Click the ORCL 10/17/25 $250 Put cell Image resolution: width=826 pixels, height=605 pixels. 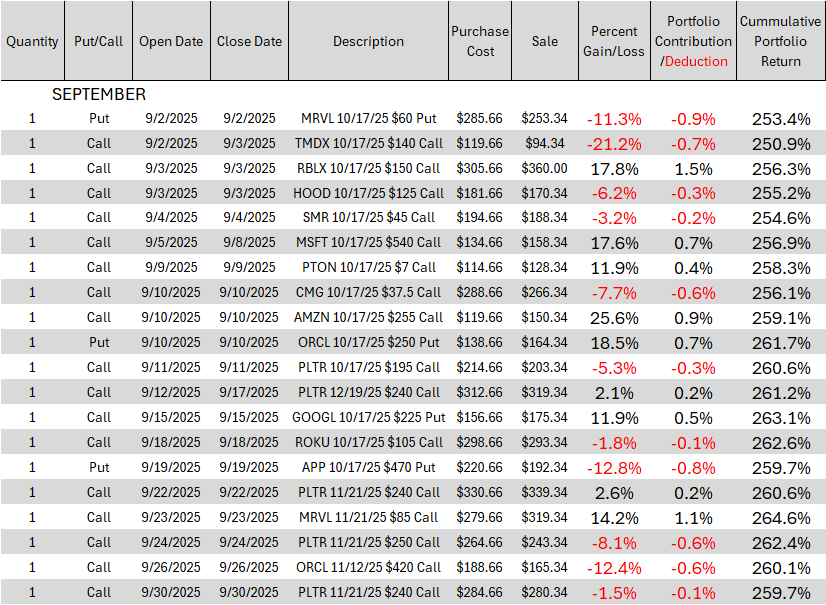[x=369, y=342]
